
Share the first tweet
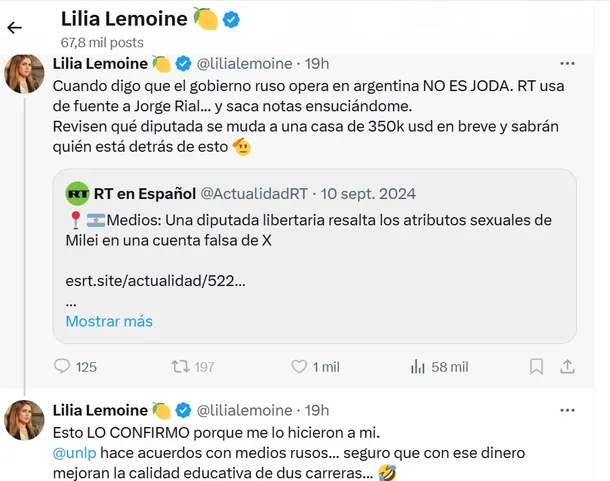click(568, 367)
